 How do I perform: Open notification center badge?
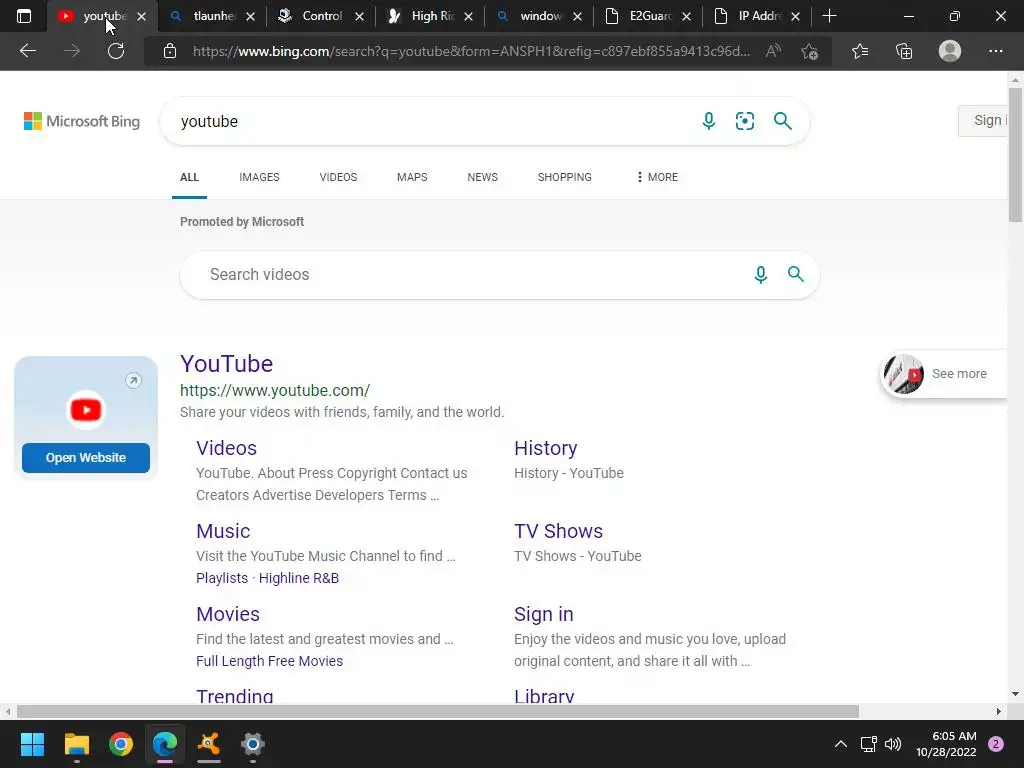tap(996, 744)
